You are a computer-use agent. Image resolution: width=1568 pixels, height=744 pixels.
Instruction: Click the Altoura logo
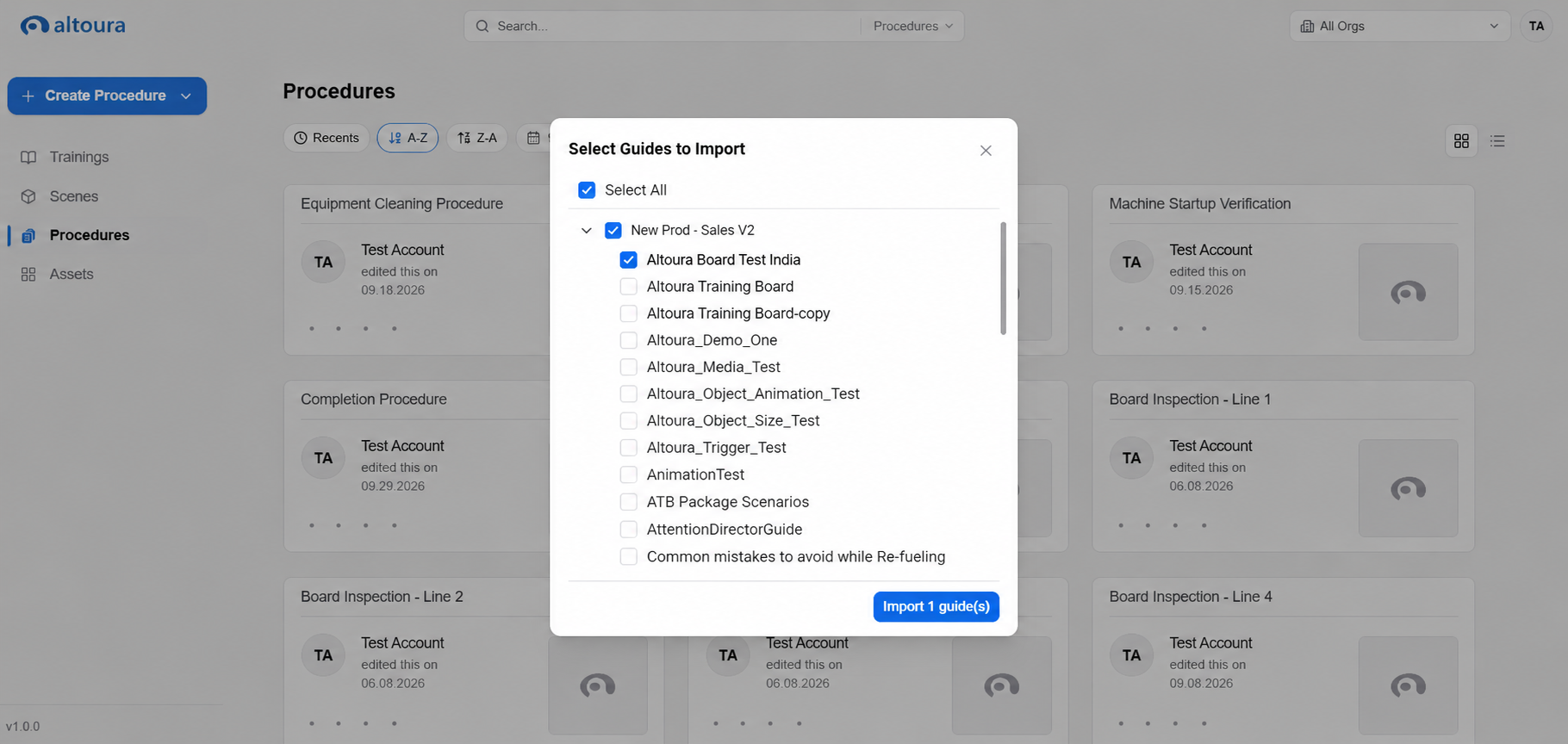point(73,25)
